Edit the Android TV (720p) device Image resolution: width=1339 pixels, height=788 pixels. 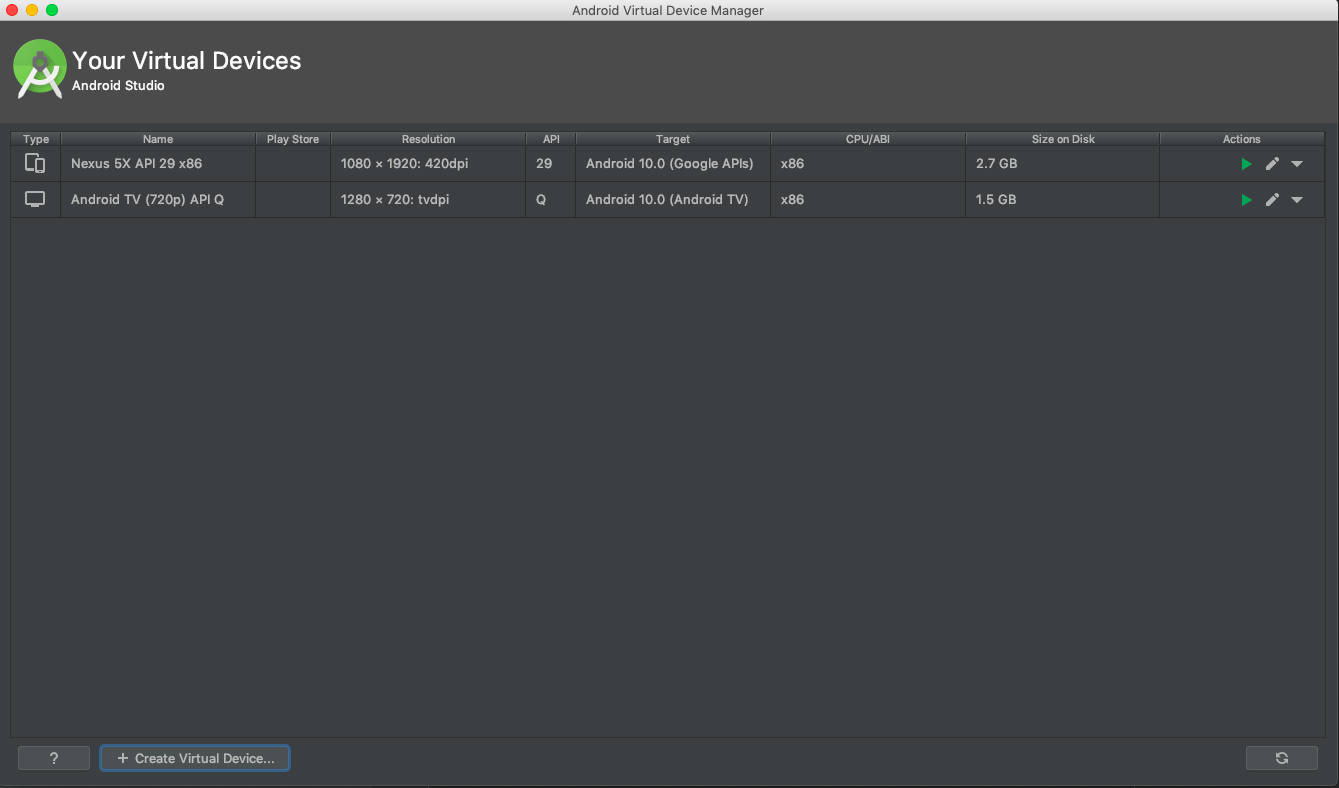click(1272, 200)
